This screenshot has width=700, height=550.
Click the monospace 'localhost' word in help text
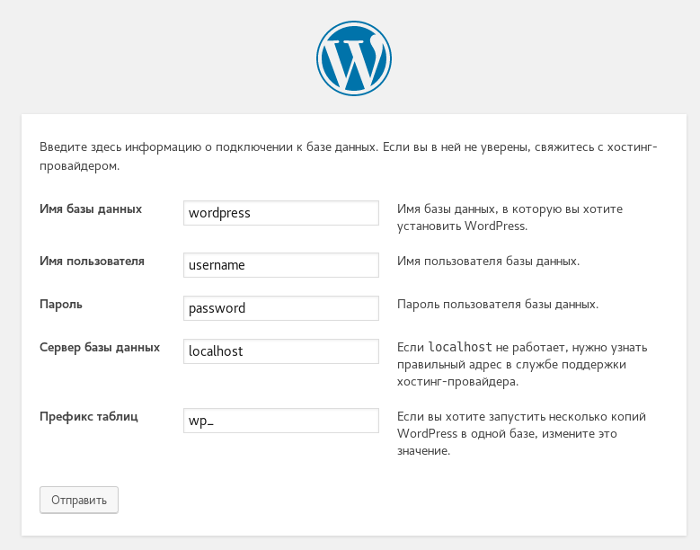pyautogui.click(x=460, y=347)
